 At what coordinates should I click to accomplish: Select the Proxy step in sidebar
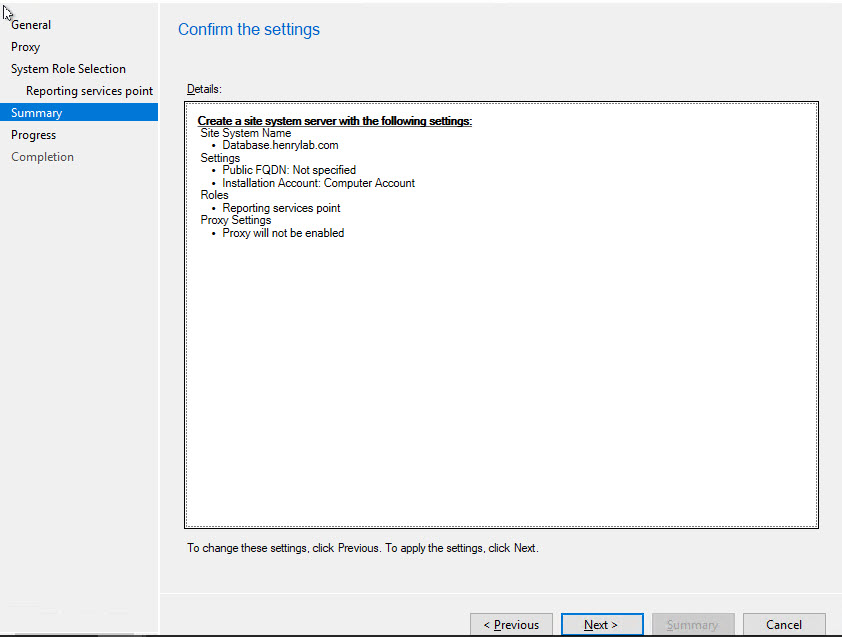(x=26, y=47)
